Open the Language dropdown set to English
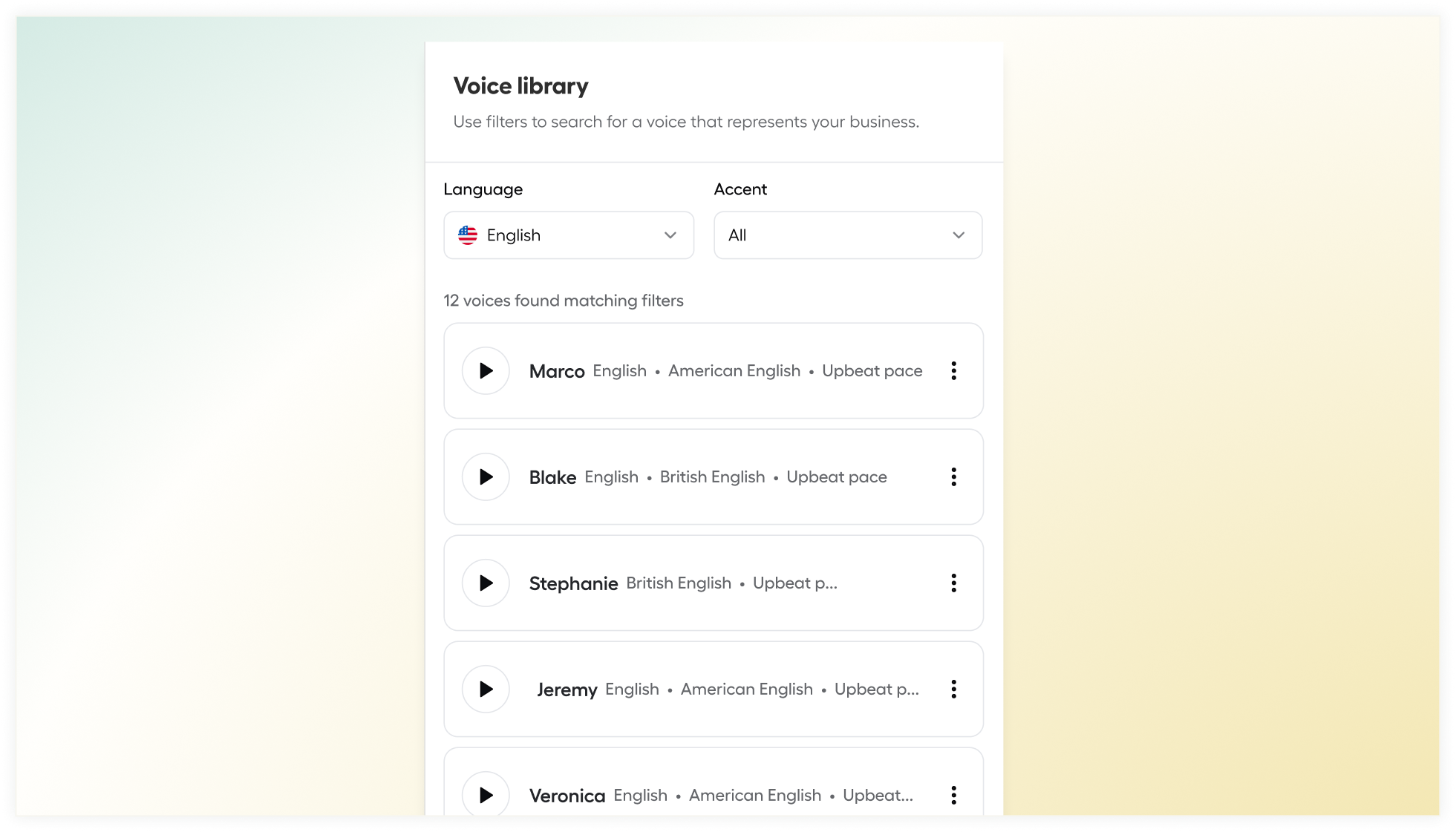This screenshot has width=1456, height=832. [x=569, y=235]
